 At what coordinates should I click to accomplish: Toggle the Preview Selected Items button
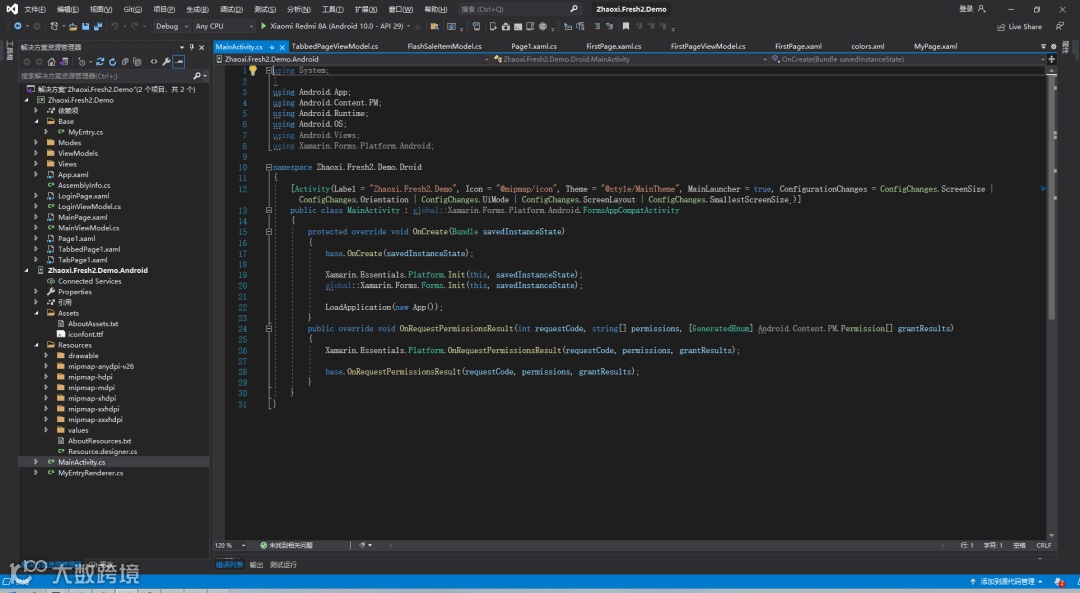(179, 61)
